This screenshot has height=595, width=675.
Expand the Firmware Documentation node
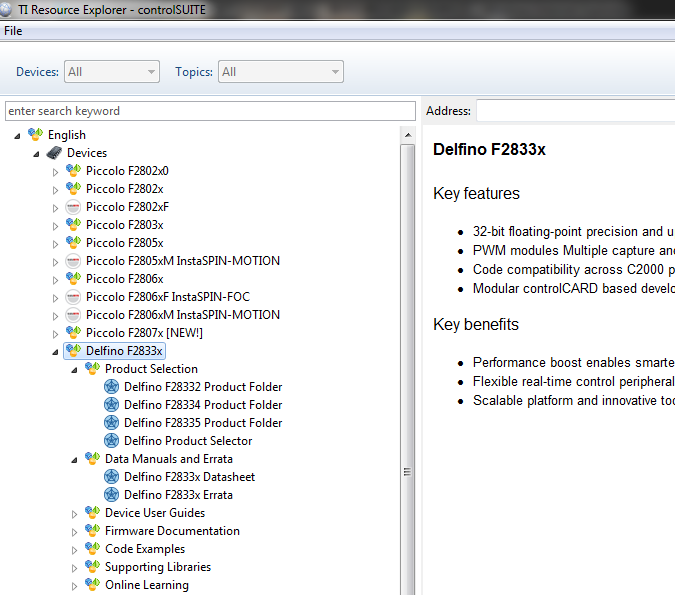coord(74,532)
